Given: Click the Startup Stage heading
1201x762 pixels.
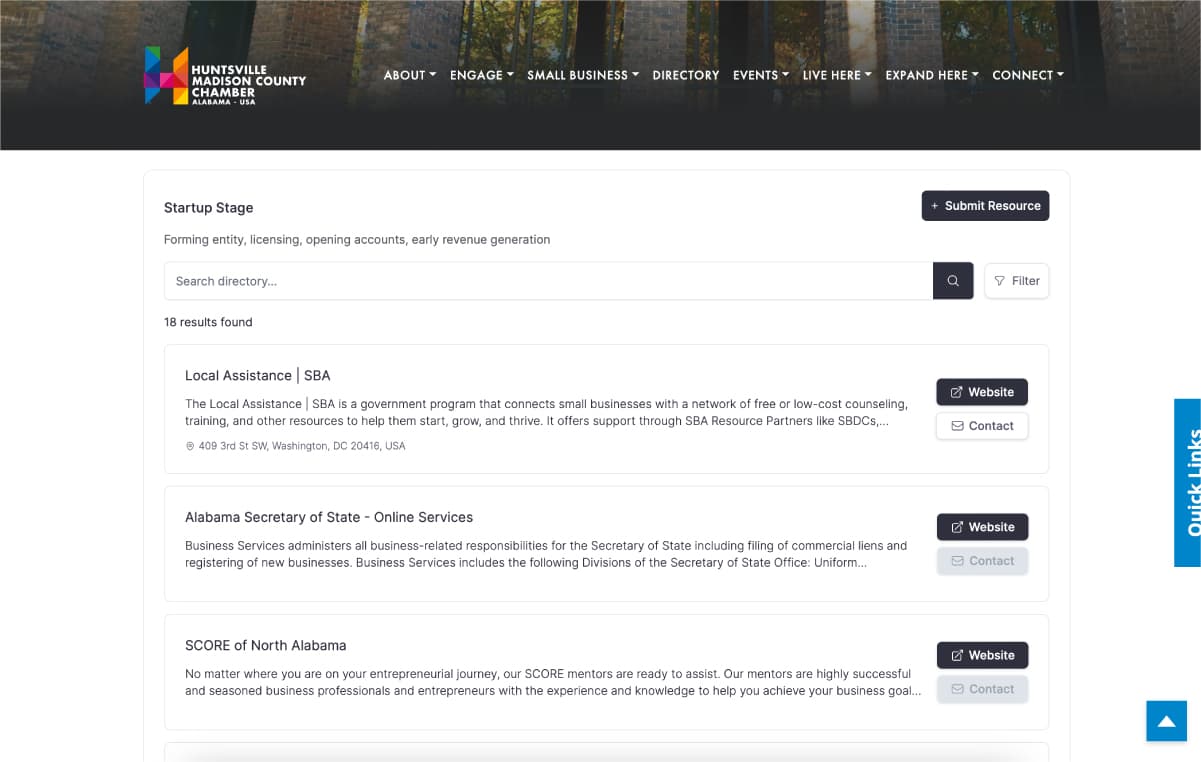Looking at the screenshot, I should point(208,208).
